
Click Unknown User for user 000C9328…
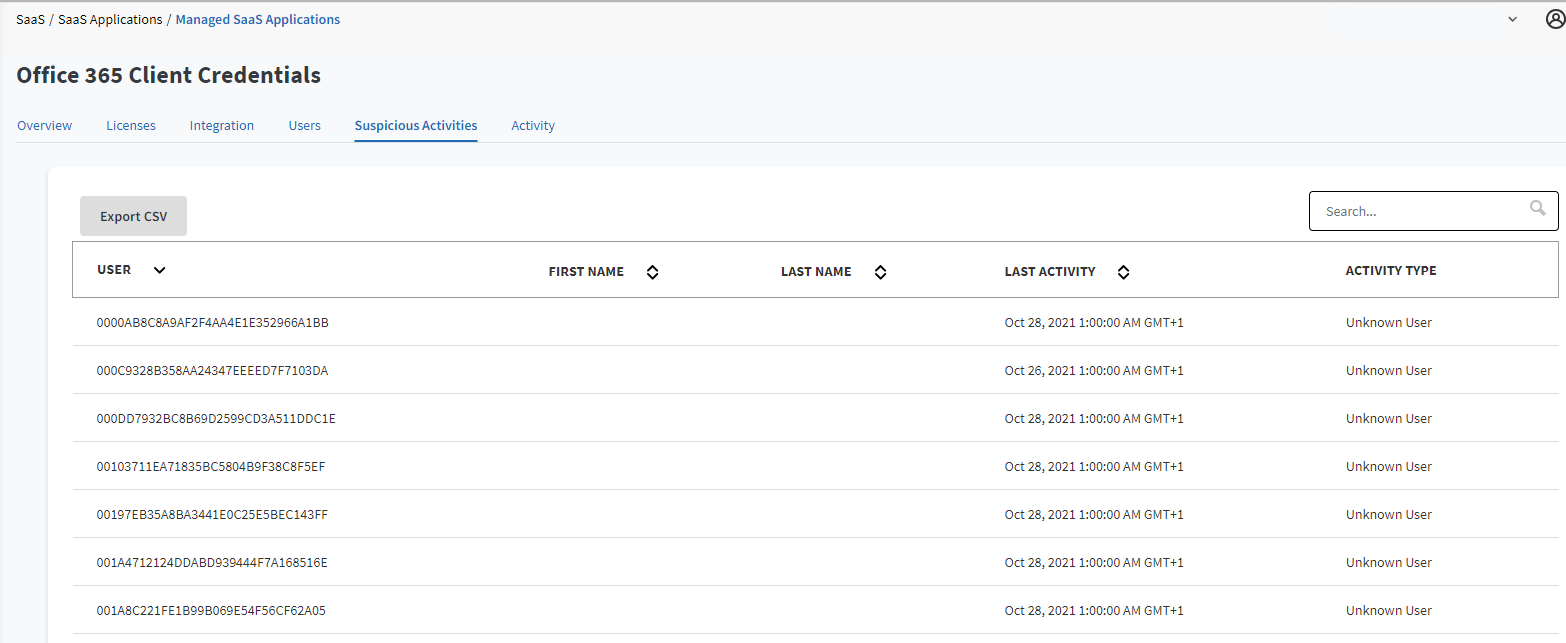[x=1389, y=370]
